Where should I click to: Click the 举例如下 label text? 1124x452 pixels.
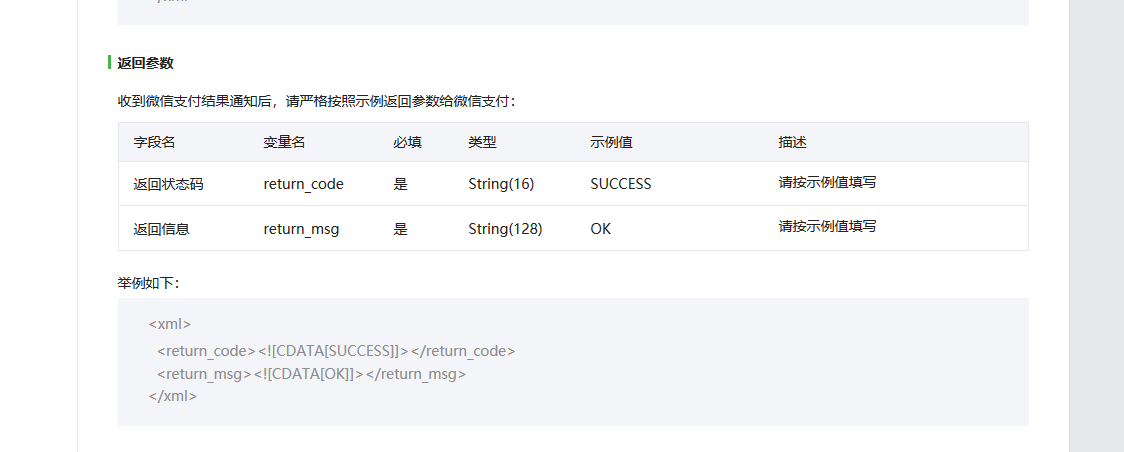click(x=148, y=283)
